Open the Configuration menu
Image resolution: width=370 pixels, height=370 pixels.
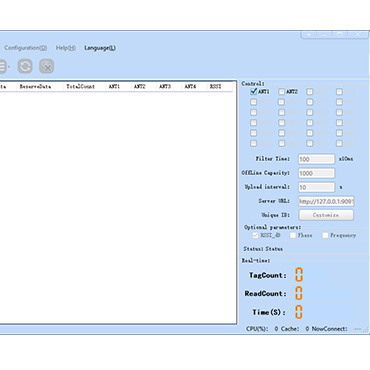(x=25, y=48)
